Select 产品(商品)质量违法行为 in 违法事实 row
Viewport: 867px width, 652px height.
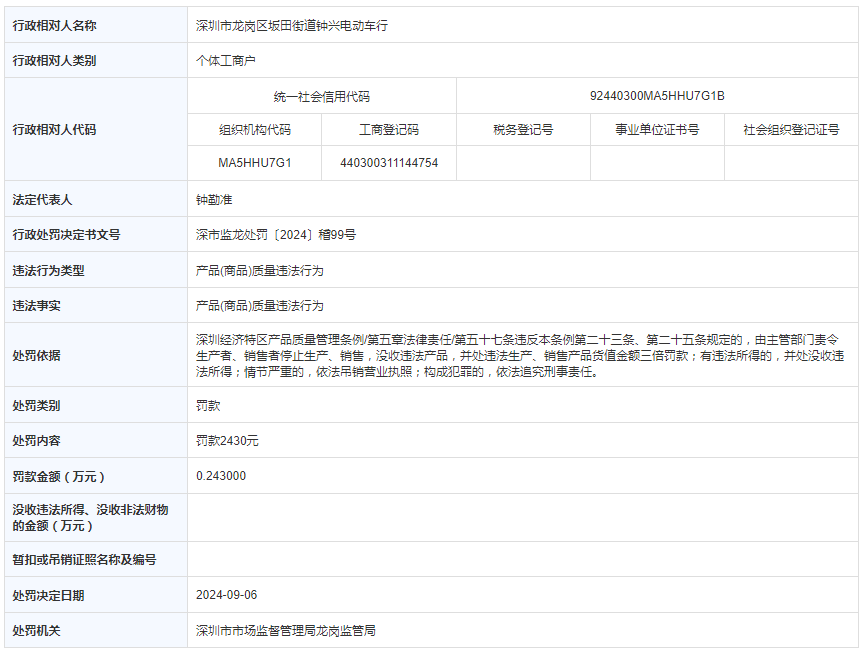tap(260, 306)
